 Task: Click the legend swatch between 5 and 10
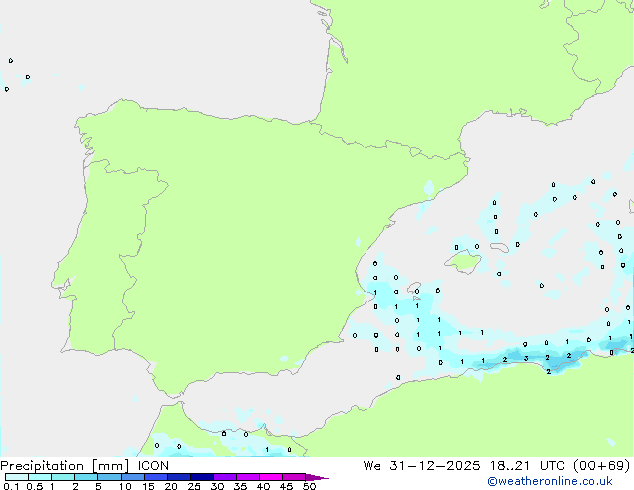pyautogui.click(x=110, y=477)
